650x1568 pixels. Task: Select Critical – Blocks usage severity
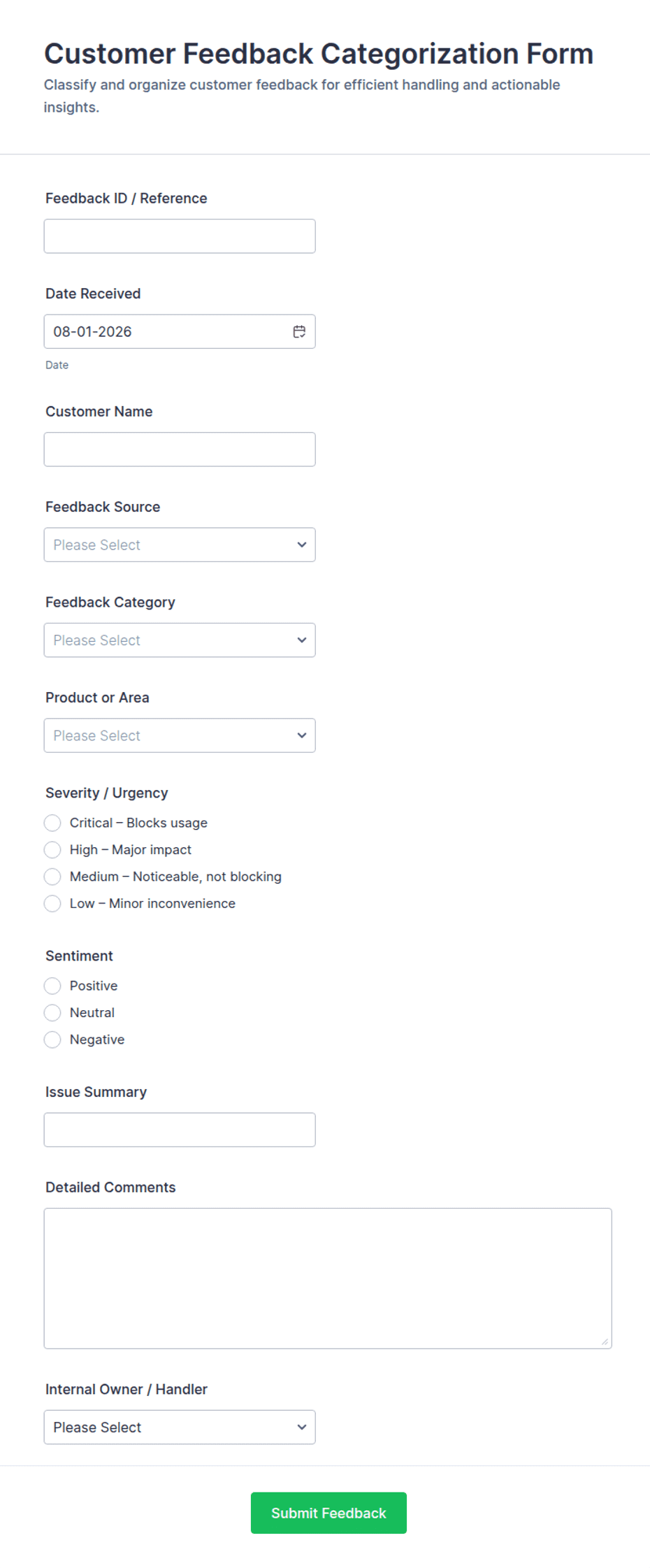click(52, 823)
